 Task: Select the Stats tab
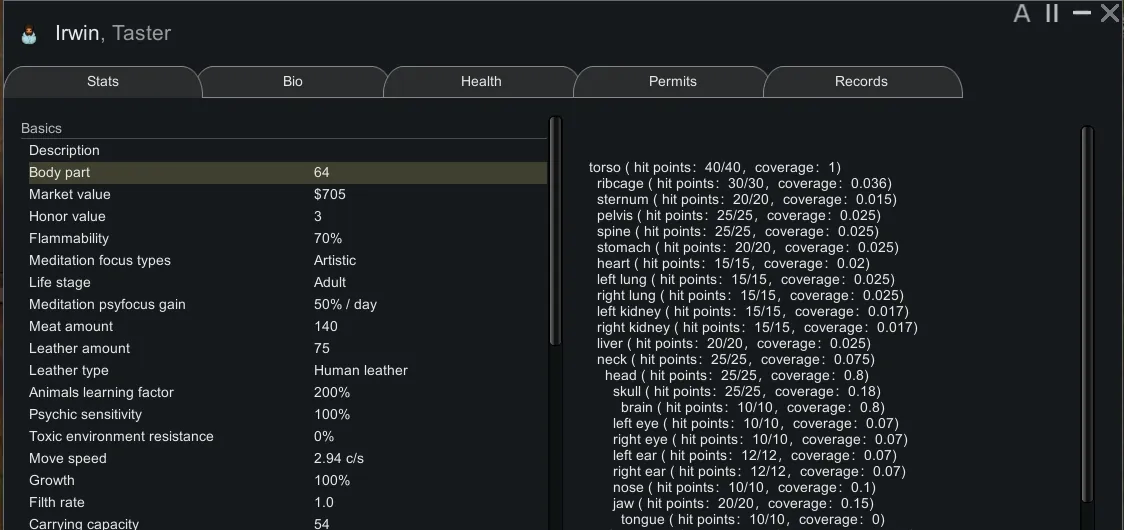click(103, 82)
